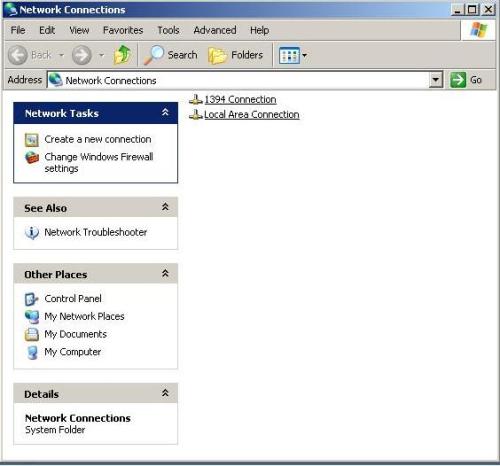The height and width of the screenshot is (466, 500).
Task: Open the Favorites menu
Action: tap(123, 30)
